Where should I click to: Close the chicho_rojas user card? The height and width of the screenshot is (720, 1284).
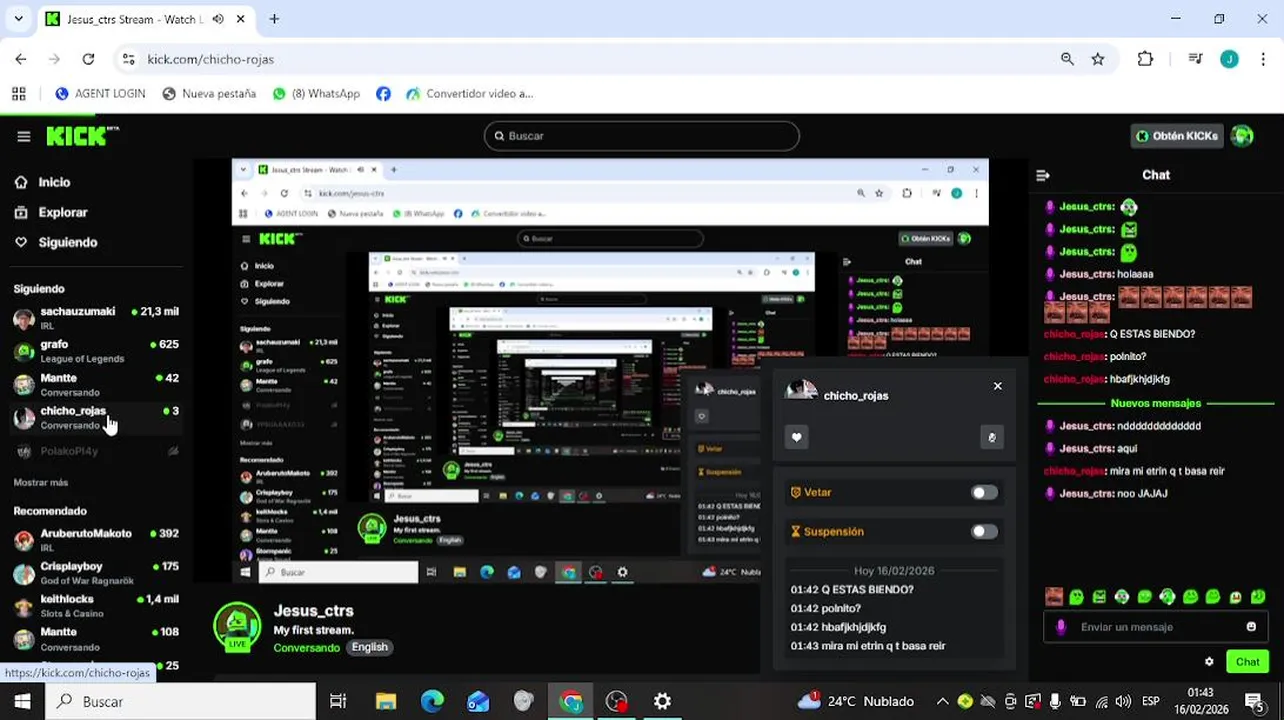point(997,386)
